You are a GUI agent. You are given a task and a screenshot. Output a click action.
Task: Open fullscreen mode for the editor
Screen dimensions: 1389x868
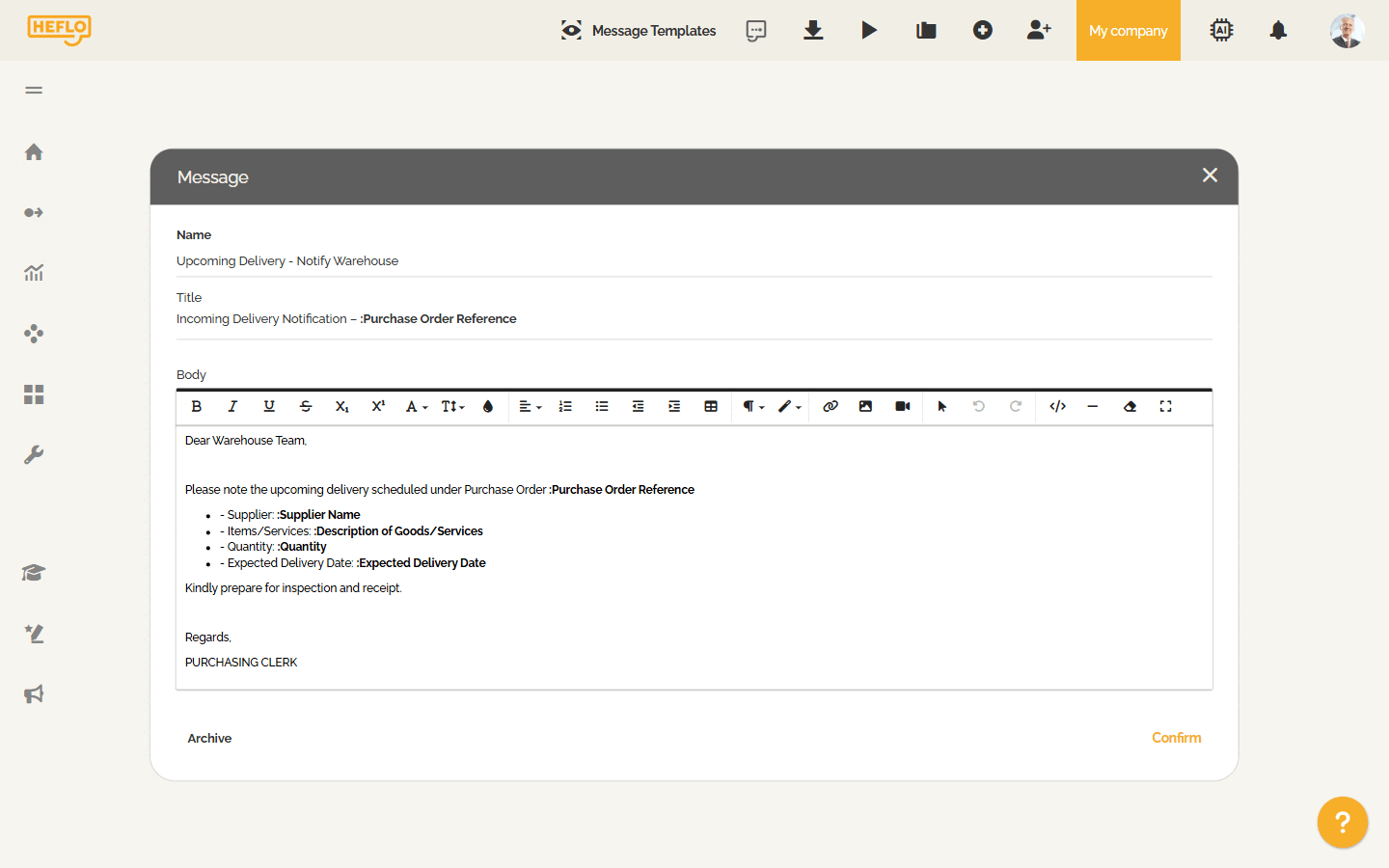click(x=1165, y=407)
